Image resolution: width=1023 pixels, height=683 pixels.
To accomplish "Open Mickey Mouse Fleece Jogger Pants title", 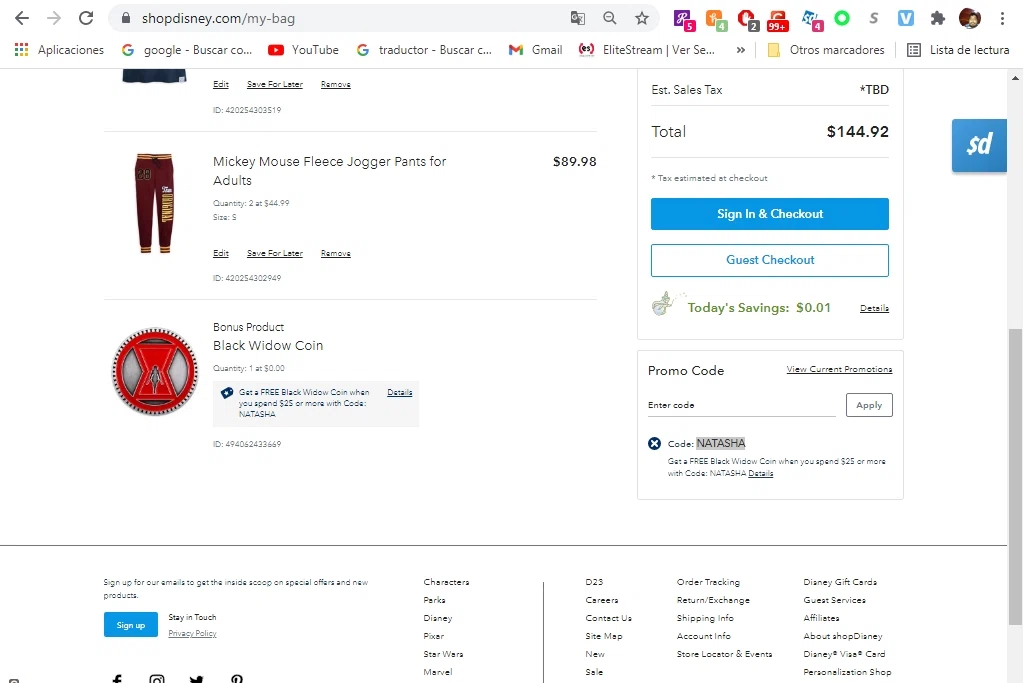I will tap(329, 171).
